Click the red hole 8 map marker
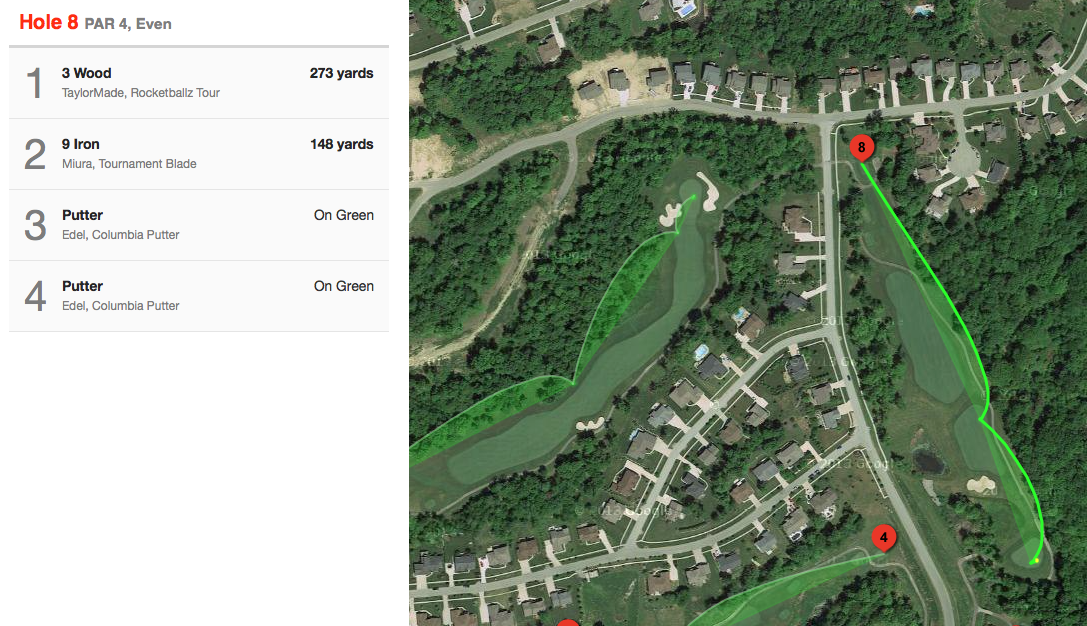 pos(862,148)
